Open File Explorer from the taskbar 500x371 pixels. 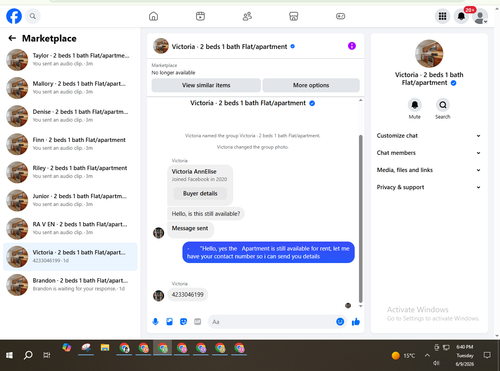tap(105, 348)
